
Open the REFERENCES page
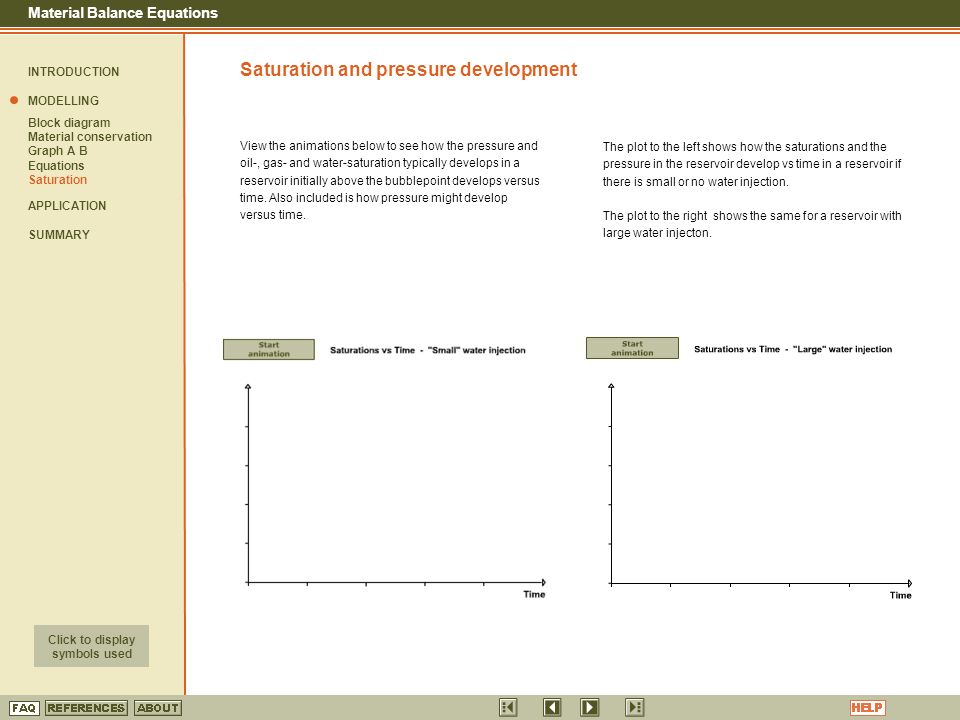tap(86, 708)
